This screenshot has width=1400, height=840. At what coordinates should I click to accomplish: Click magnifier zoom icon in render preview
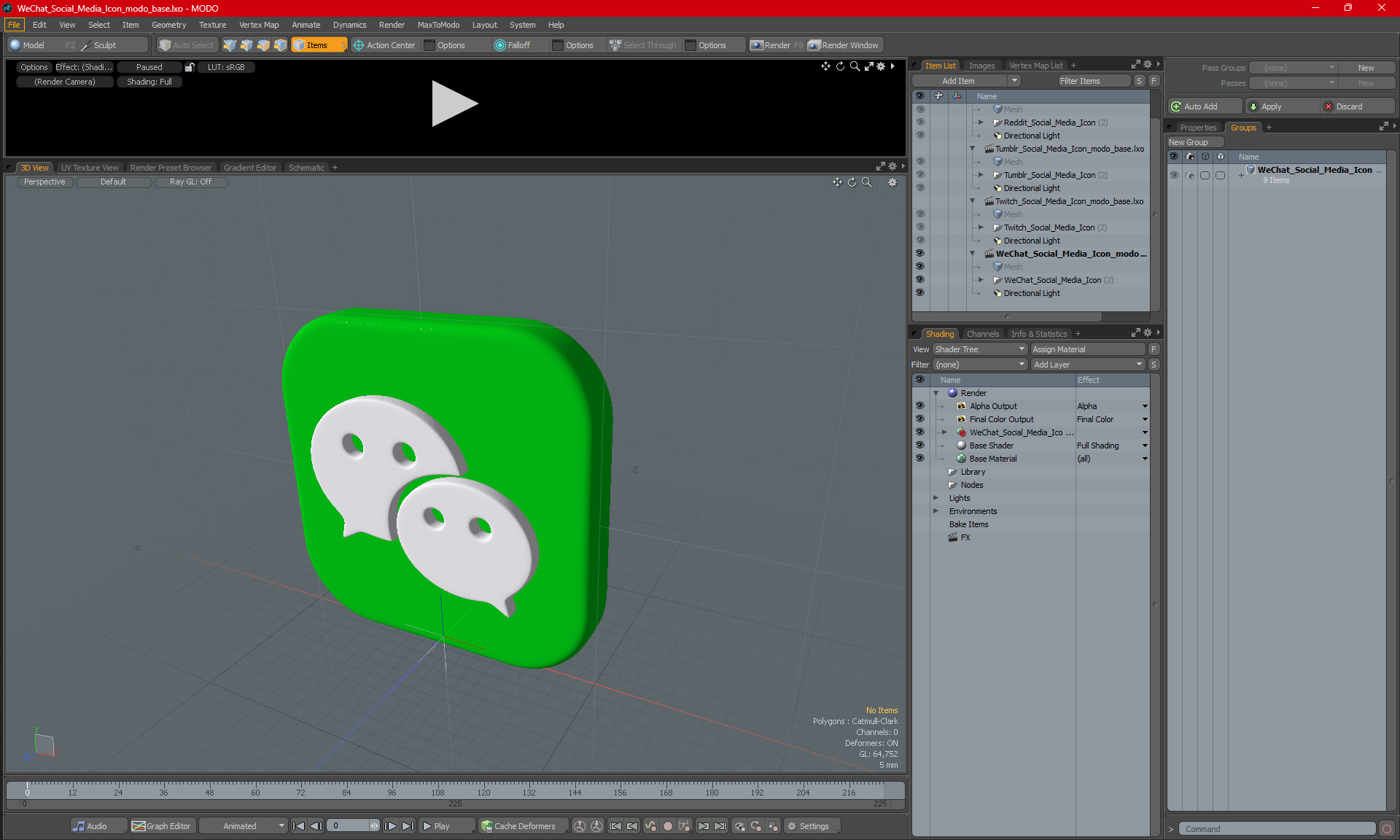pos(855,66)
